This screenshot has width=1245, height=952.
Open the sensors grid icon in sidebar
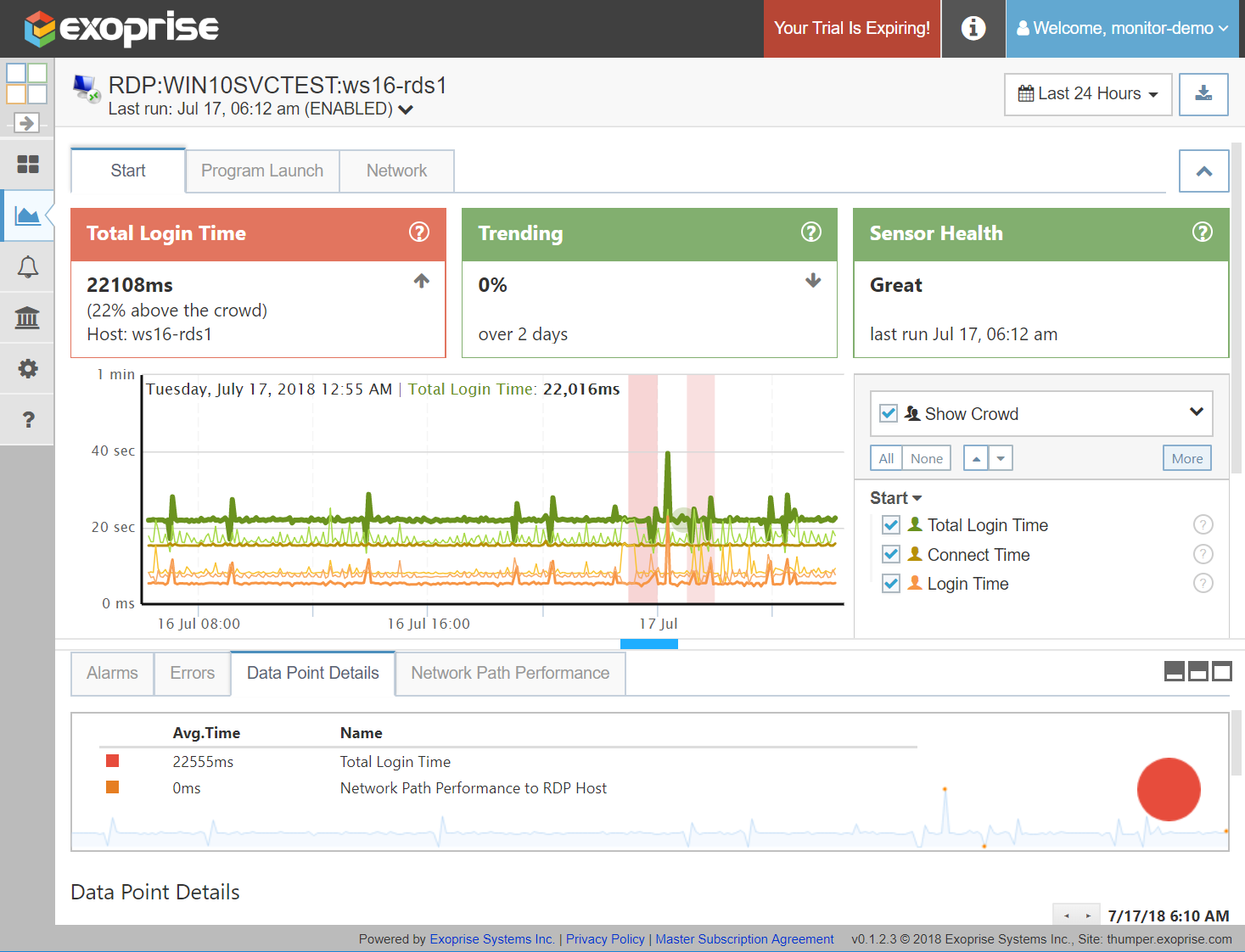pyautogui.click(x=27, y=164)
